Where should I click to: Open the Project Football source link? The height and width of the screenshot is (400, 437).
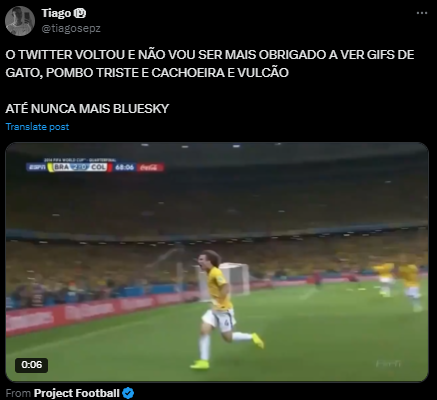77,393
